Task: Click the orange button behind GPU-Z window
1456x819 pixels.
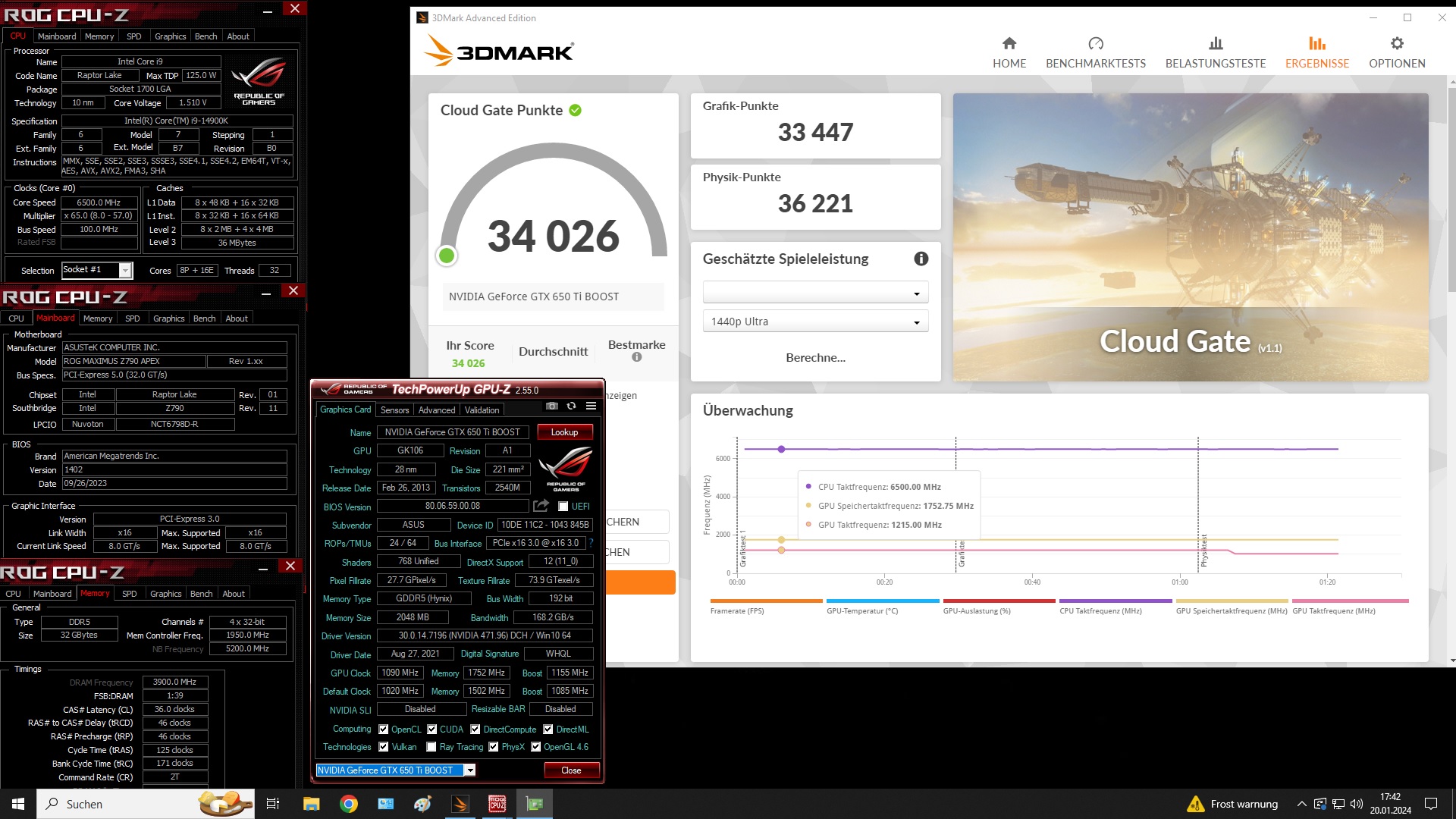Action: tap(640, 582)
